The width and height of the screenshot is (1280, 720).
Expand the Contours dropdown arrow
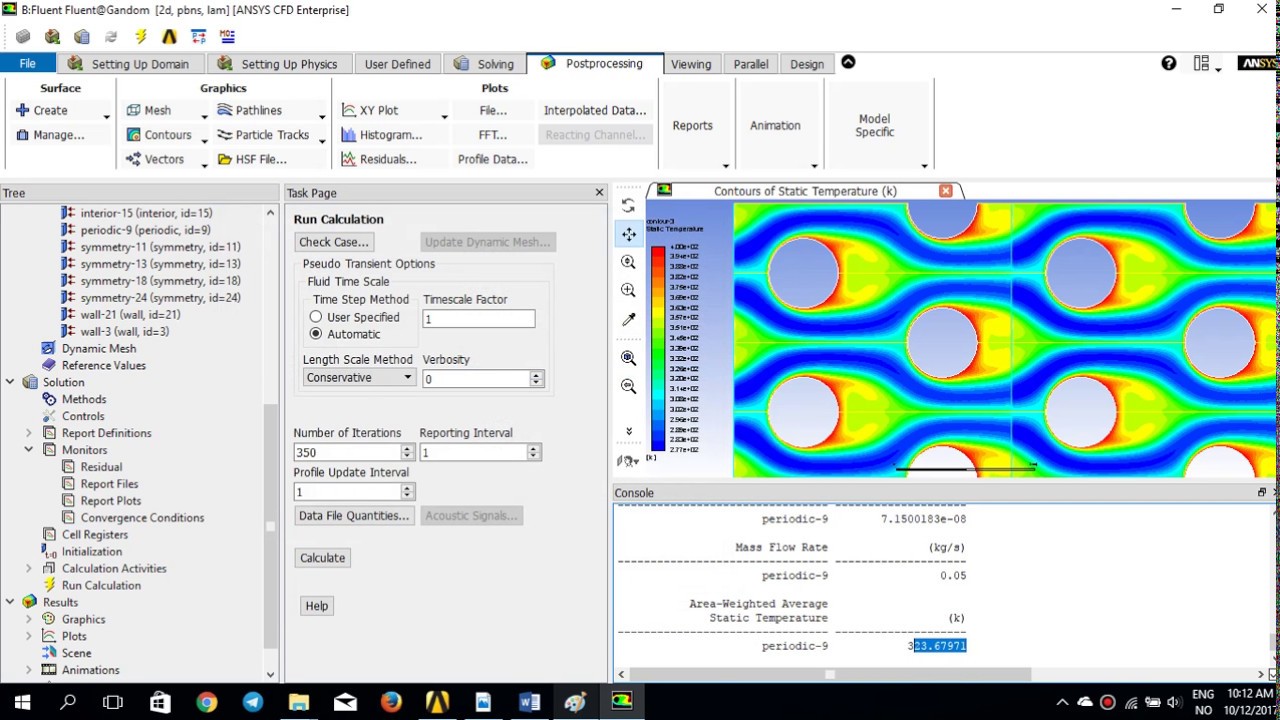[x=204, y=141]
